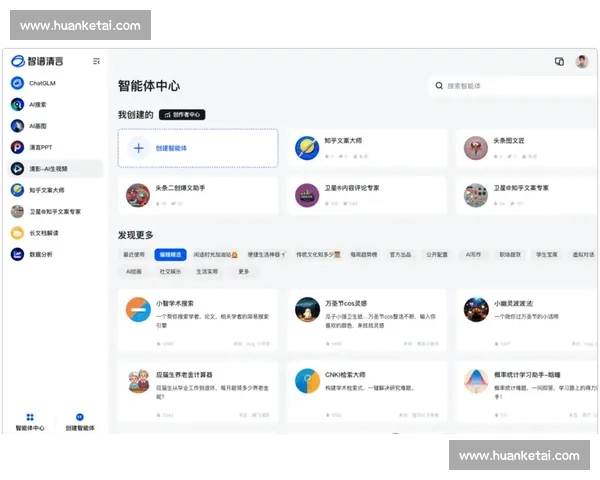Open the 创作者中心 button
This screenshot has height=480, width=600.
(x=182, y=114)
